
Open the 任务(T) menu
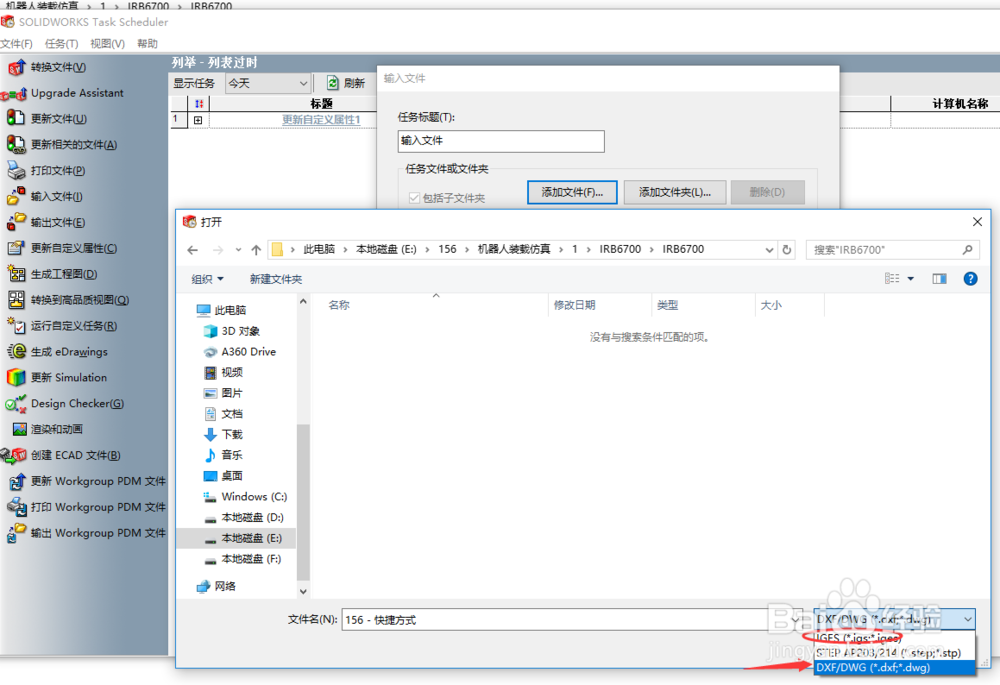pos(61,43)
